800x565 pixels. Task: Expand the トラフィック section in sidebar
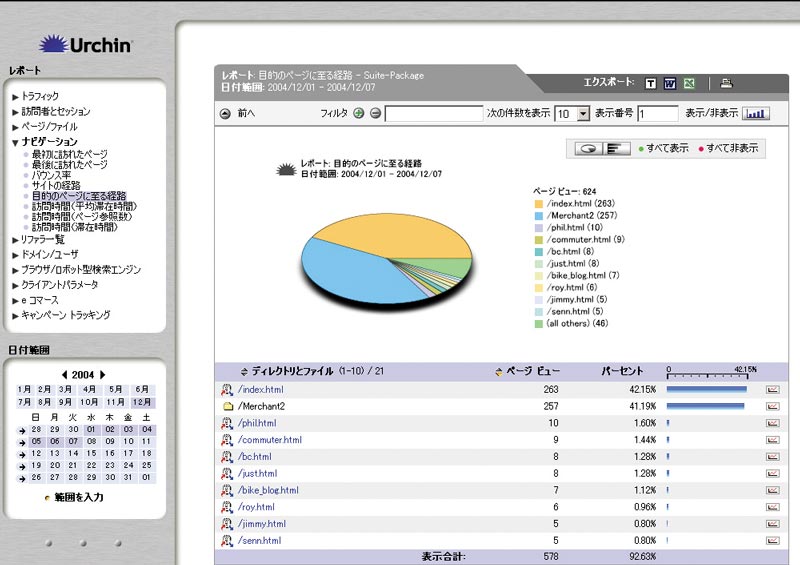pyautogui.click(x=39, y=96)
